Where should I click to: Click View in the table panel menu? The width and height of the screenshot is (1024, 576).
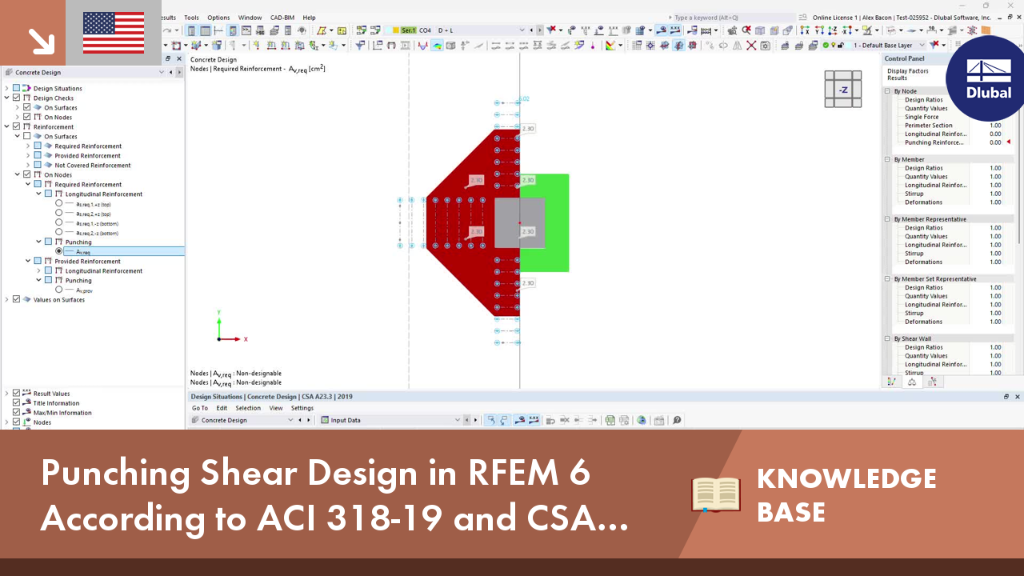tap(276, 408)
